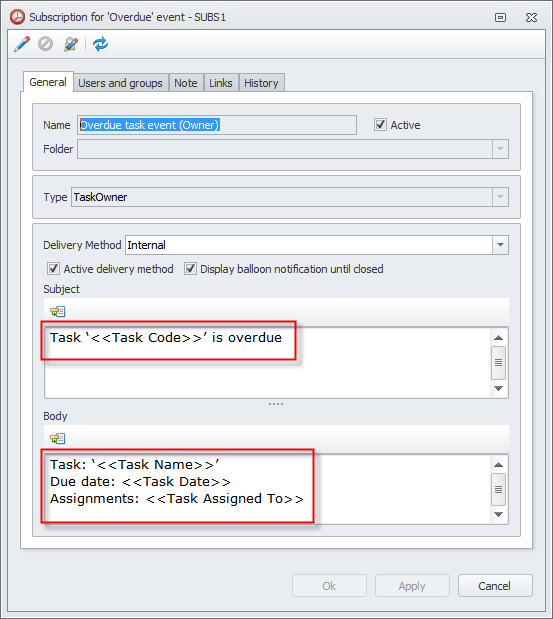Image resolution: width=553 pixels, height=619 pixels.
Task: Uncheck the Active checkbox beside Name
Action: [x=380, y=125]
